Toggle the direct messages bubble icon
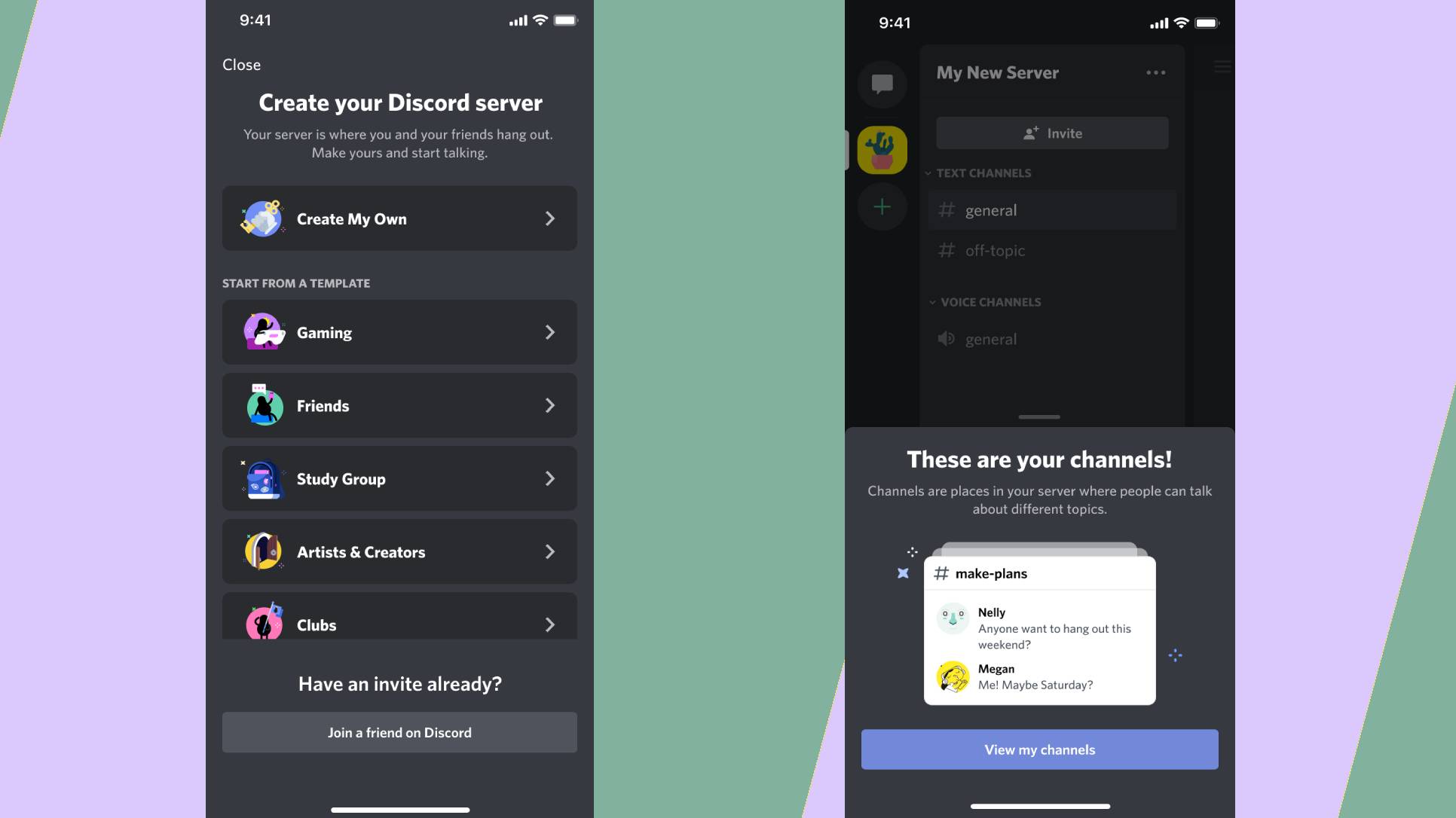Image resolution: width=1456 pixels, height=818 pixels. [x=881, y=83]
